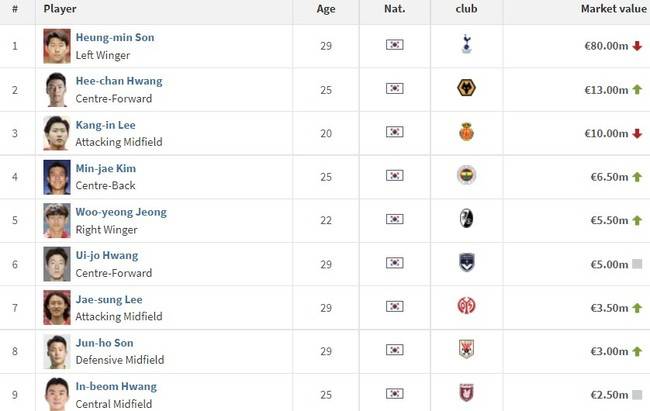
Task: Click Wolves club crest icon
Action: [466, 89]
